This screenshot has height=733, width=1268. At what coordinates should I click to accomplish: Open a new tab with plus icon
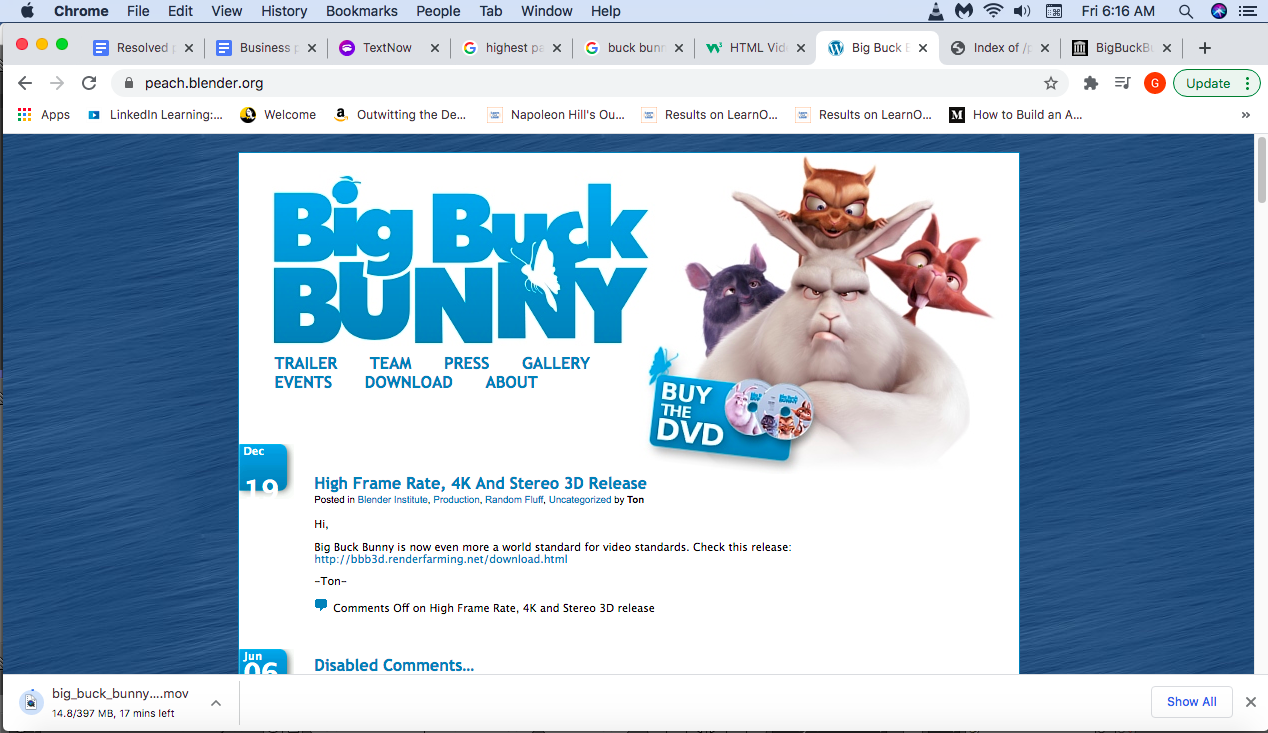coord(1204,48)
